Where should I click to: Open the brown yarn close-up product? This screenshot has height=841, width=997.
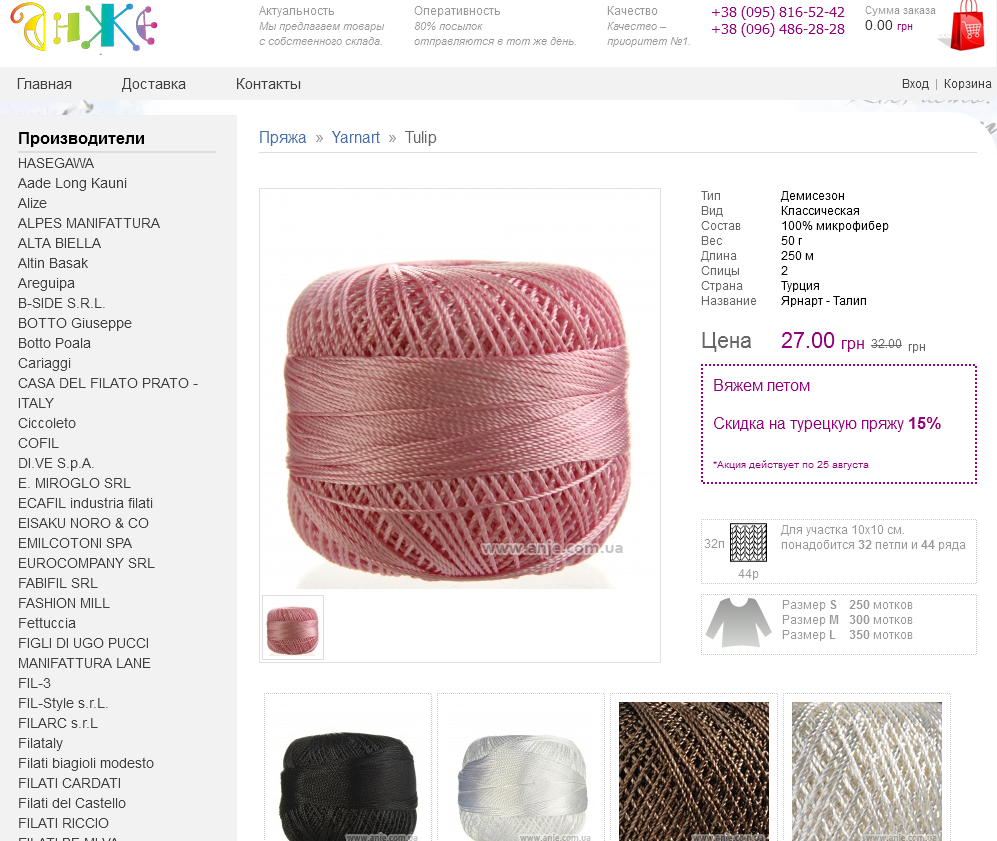694,771
